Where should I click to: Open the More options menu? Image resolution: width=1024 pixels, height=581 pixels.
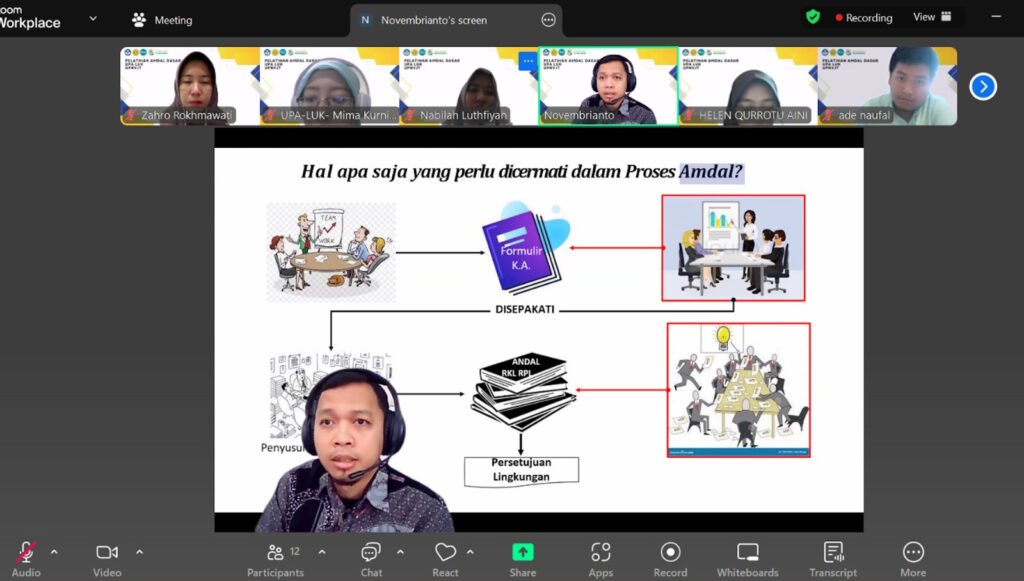point(913,559)
